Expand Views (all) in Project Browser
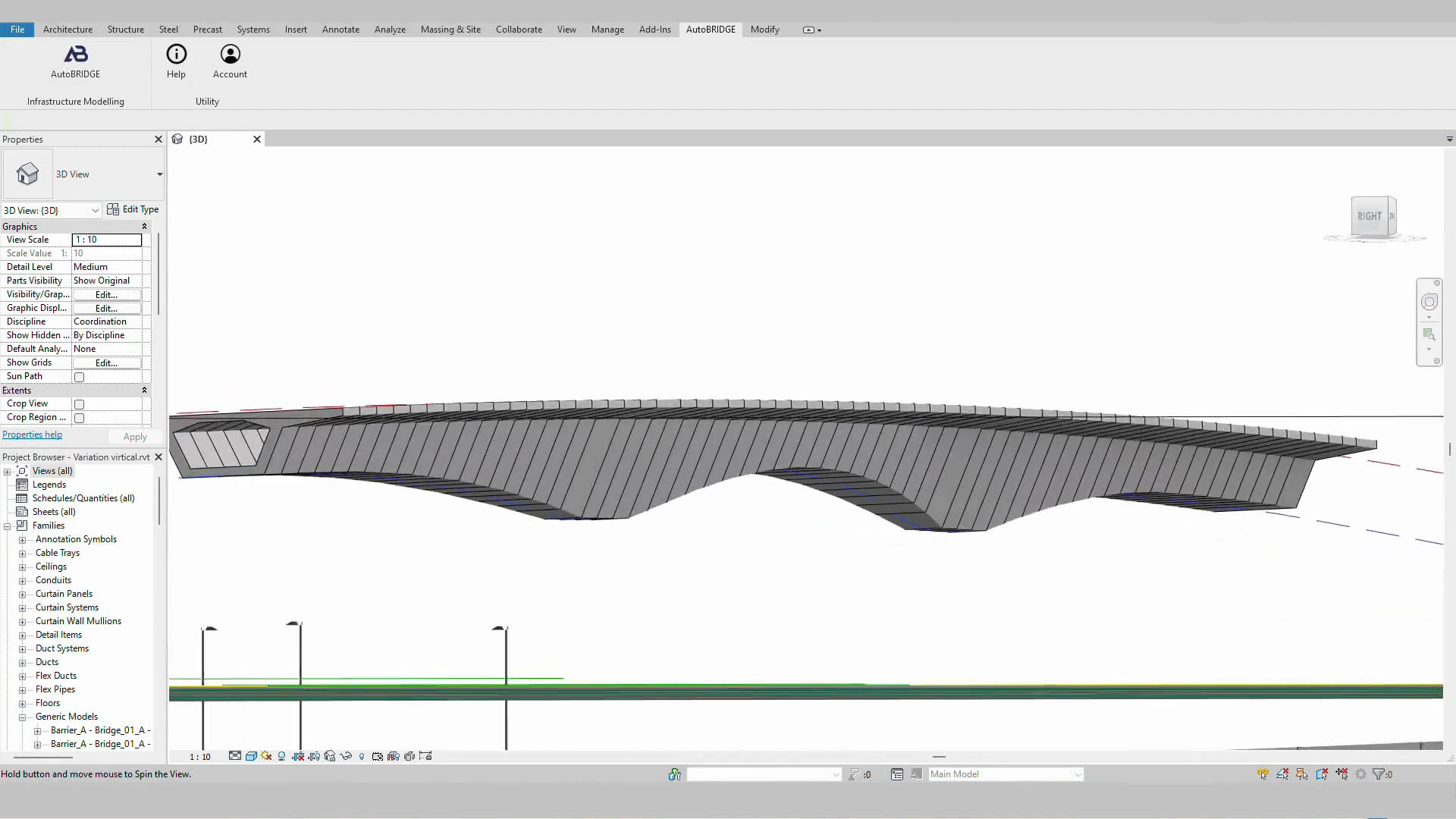 tap(8, 472)
